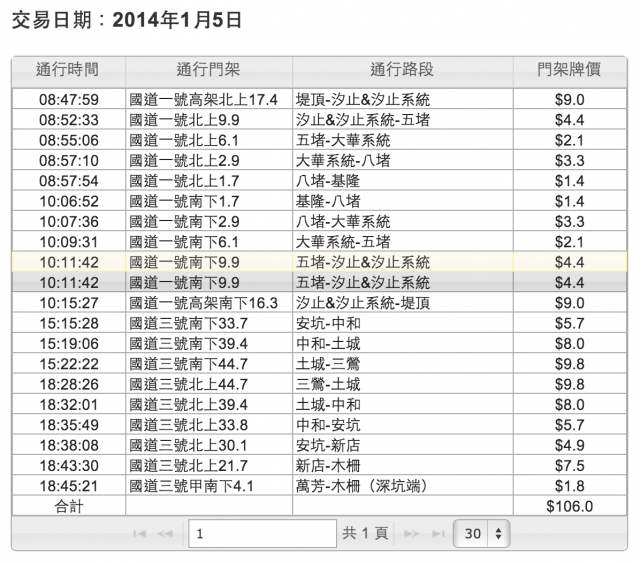640x563 pixels.
Task: Click gantry cell 國道三號南下33.7
Action: coord(209,323)
